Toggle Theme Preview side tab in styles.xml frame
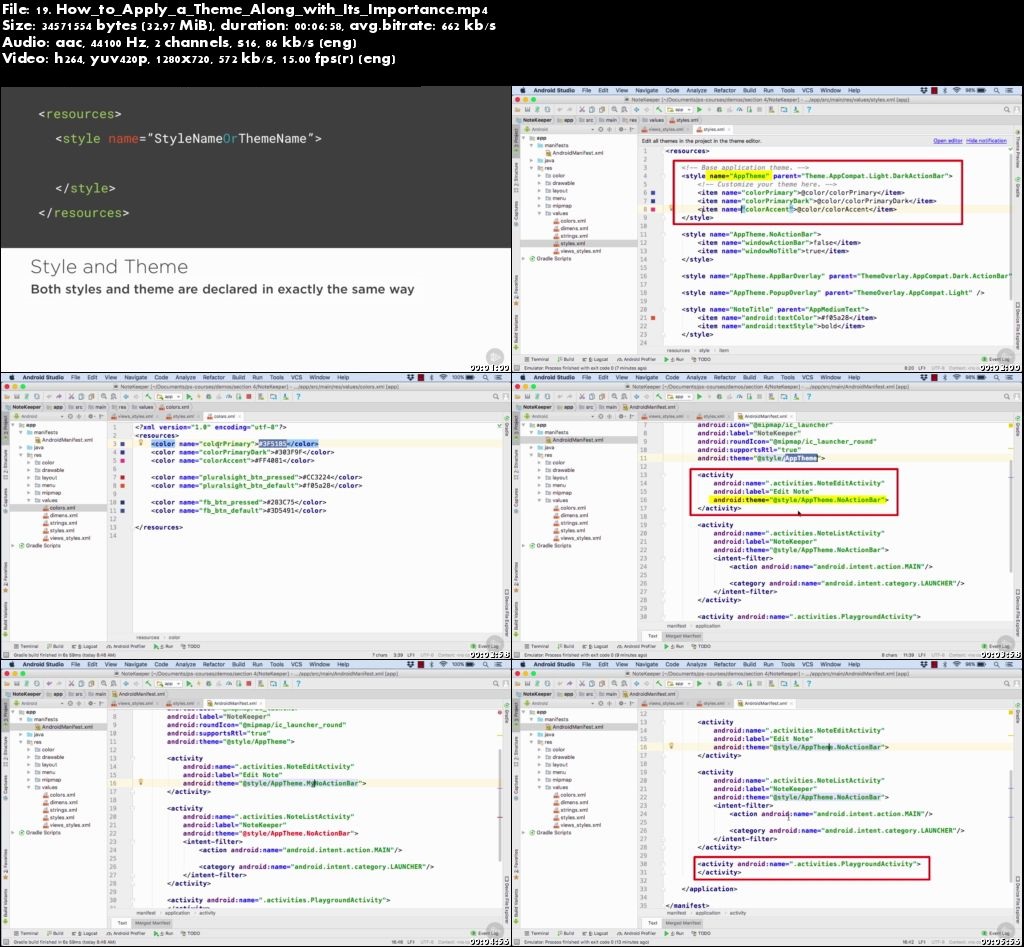Viewport: 1024px width, 947px height. coord(1018,149)
